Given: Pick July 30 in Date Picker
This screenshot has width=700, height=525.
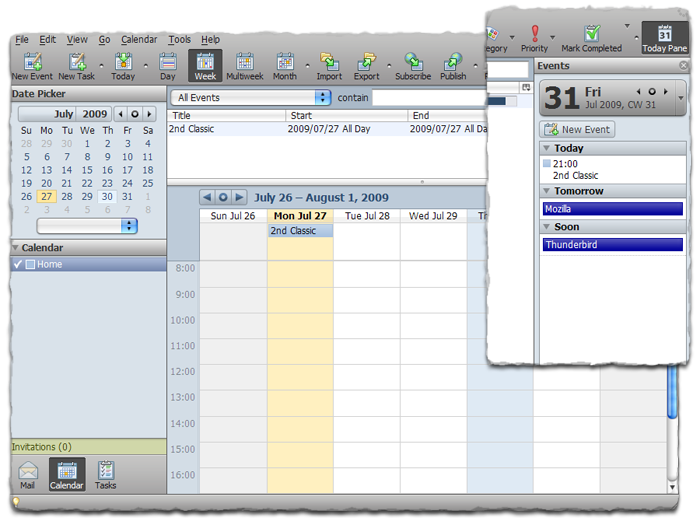Looking at the screenshot, I should 107,197.
